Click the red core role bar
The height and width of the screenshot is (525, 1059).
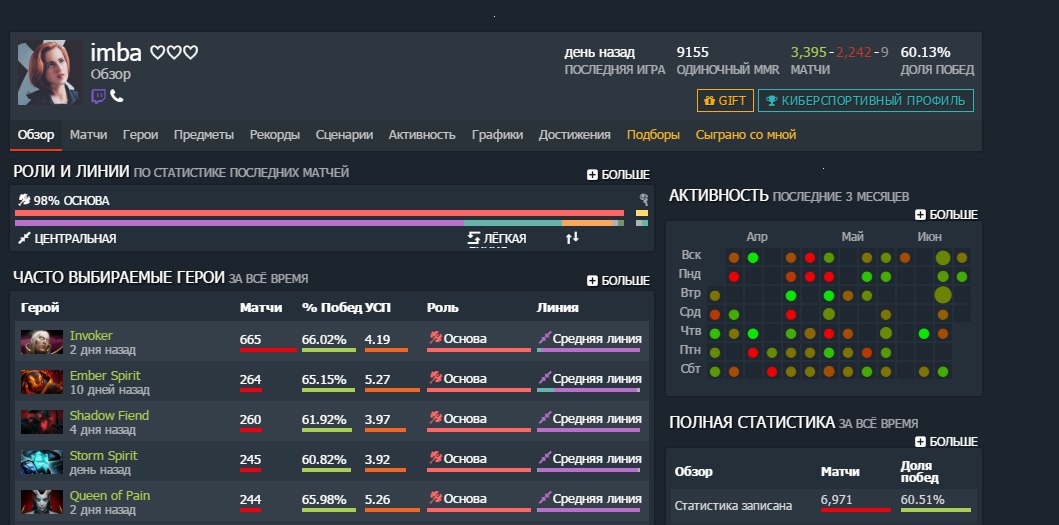pos(320,213)
